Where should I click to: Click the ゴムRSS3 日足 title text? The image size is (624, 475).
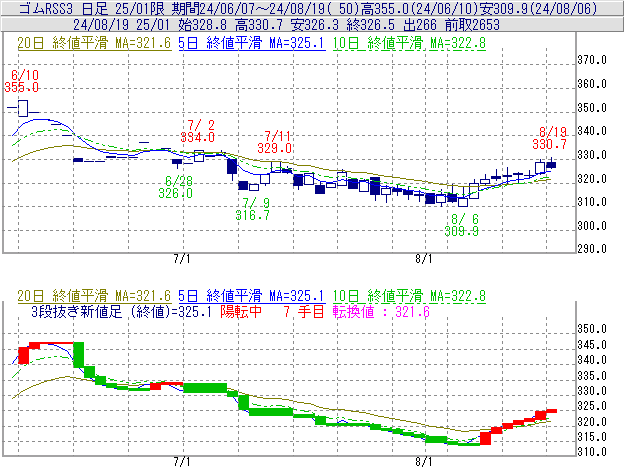63,8
